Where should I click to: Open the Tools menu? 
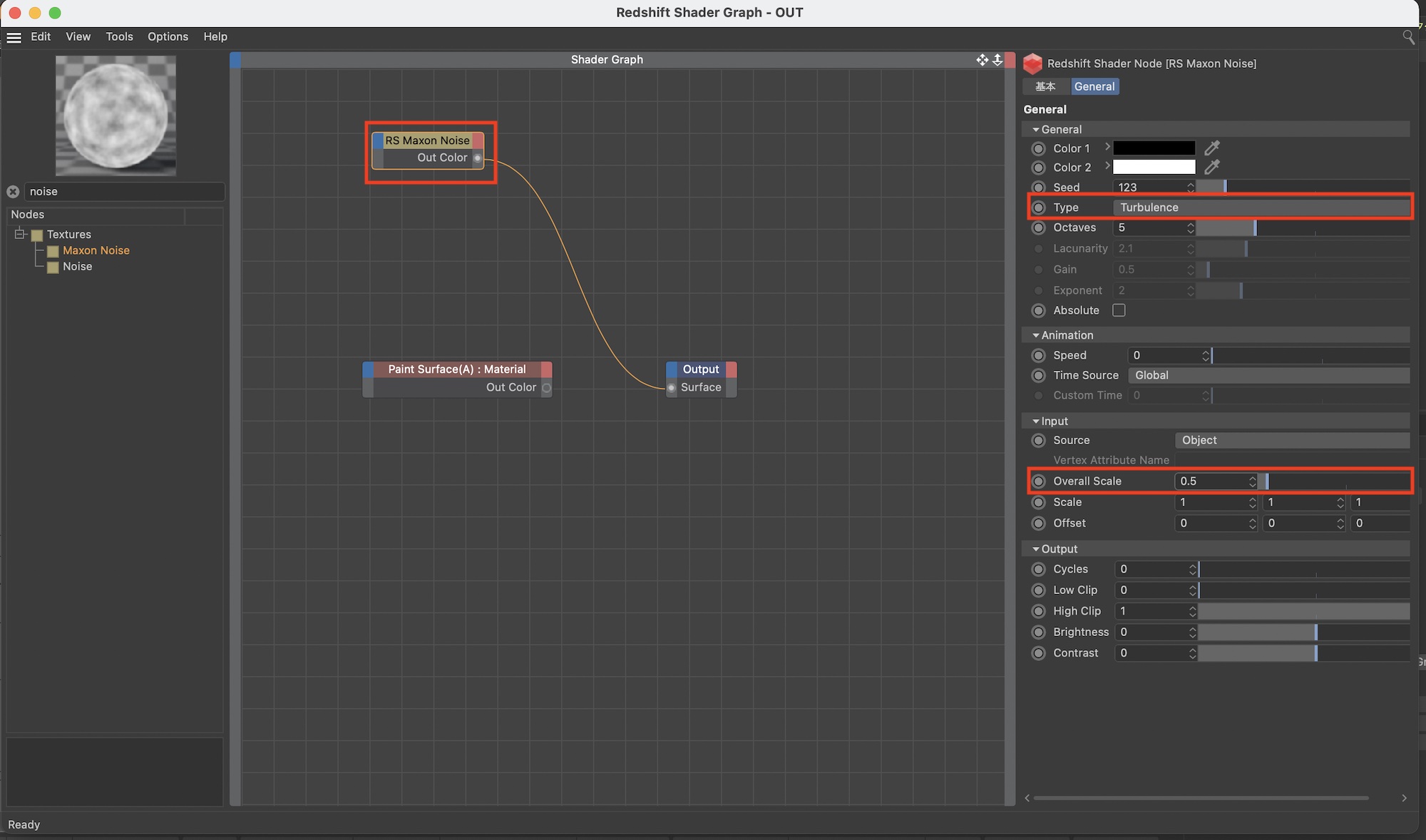point(119,37)
